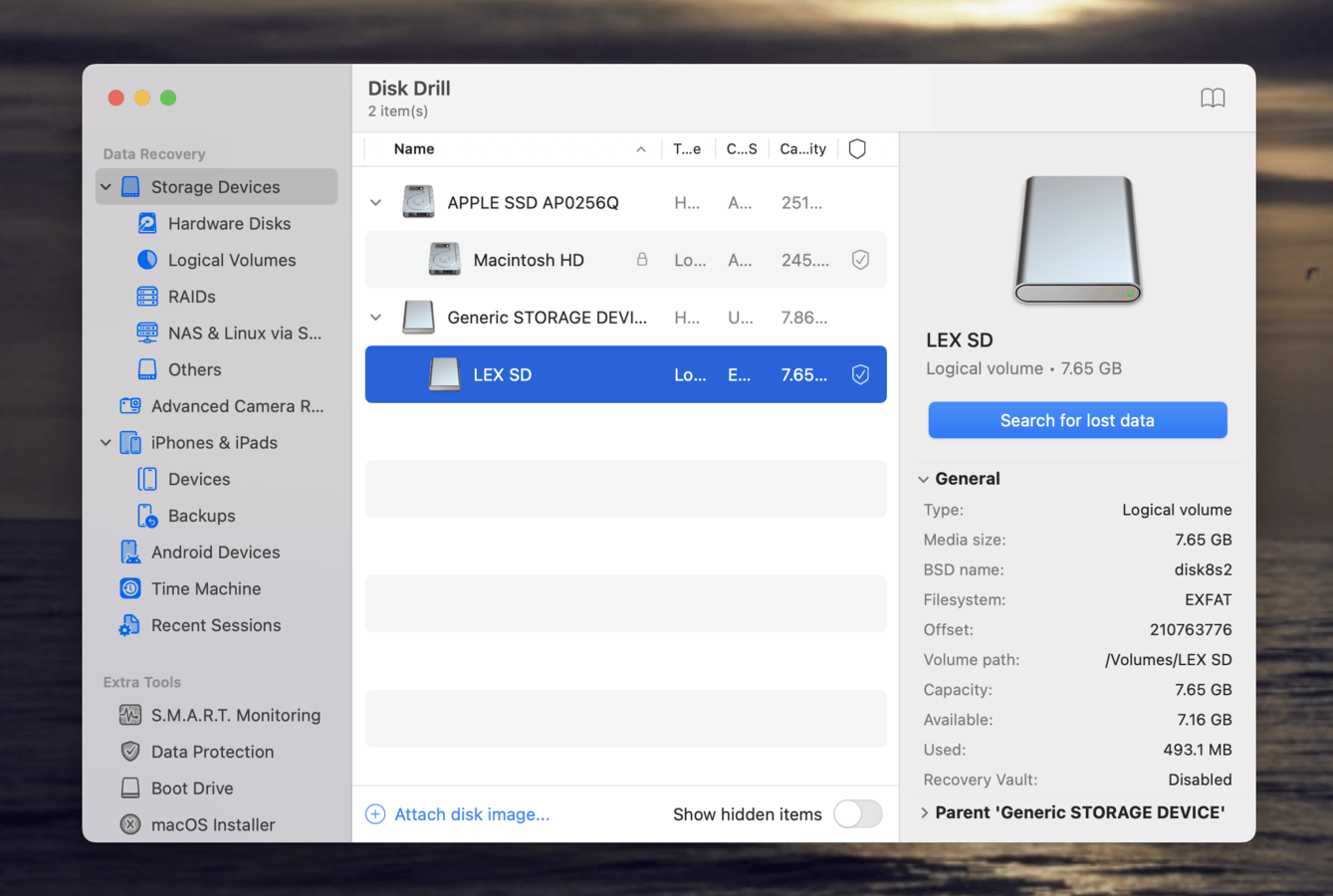Sort by the Type column header
This screenshot has width=1333, height=896.
click(x=687, y=149)
